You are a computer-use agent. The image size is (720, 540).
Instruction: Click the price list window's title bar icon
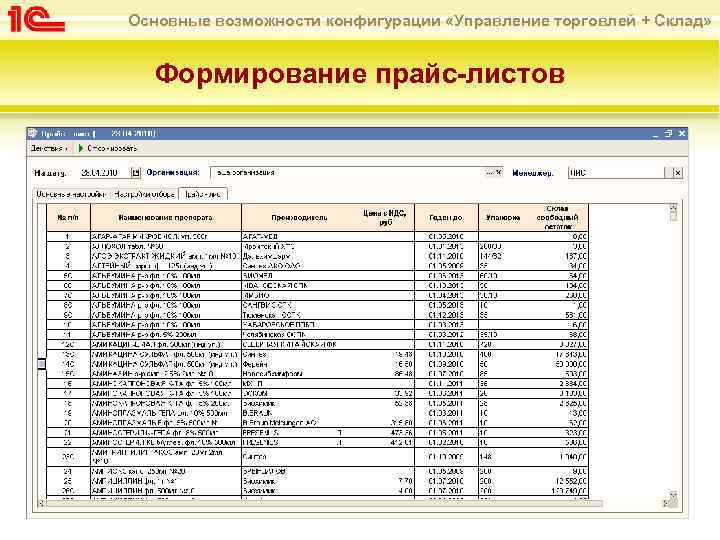(x=32, y=134)
